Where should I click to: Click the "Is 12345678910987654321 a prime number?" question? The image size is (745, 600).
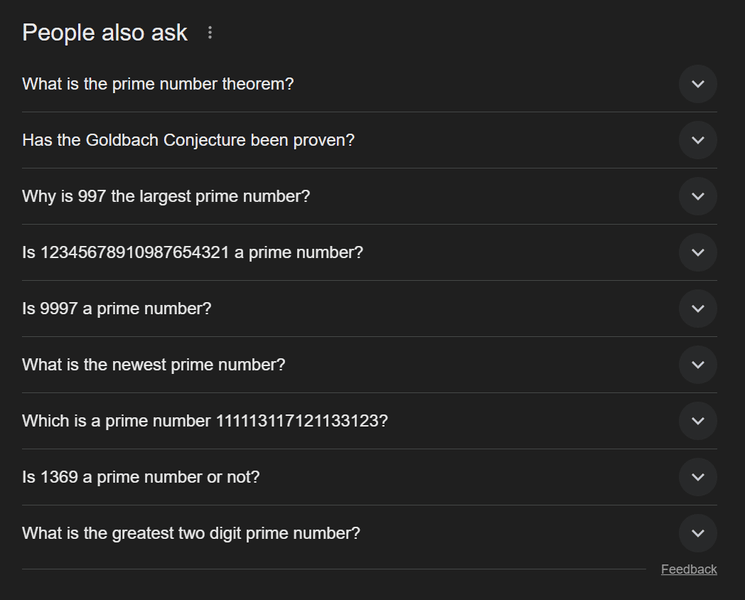pos(192,252)
